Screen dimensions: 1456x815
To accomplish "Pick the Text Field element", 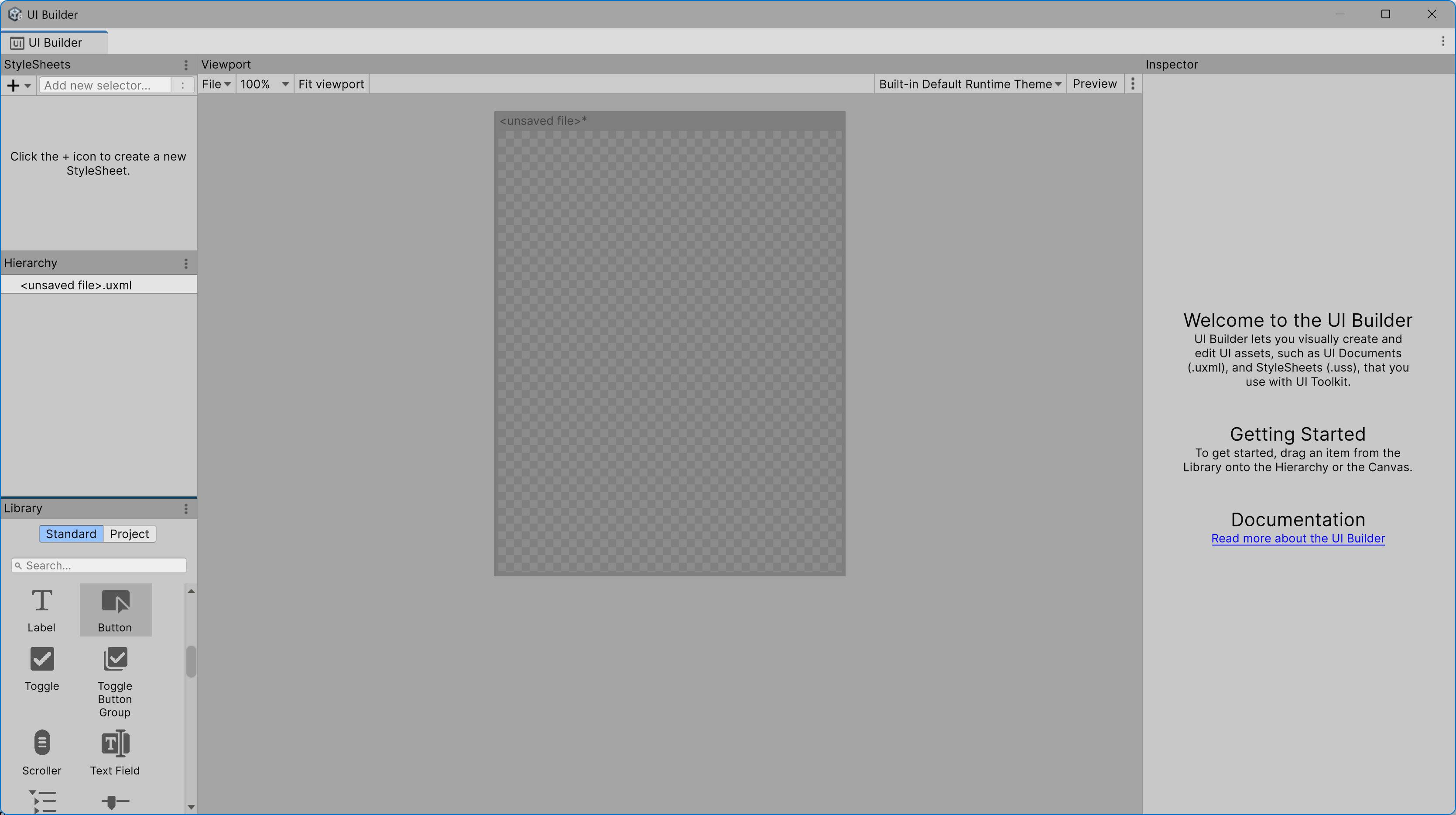I will pyautogui.click(x=115, y=752).
